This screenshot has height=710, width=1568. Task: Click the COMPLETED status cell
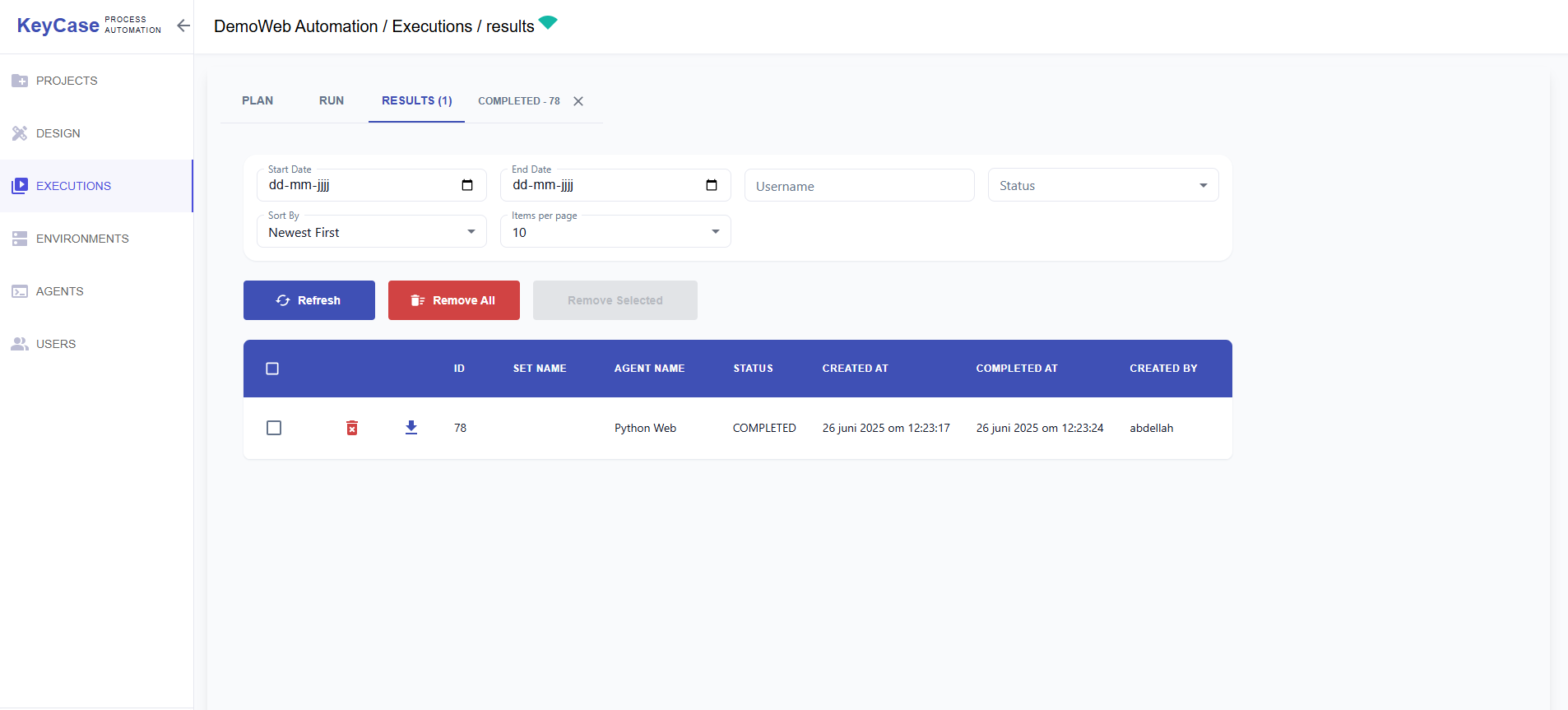pyautogui.click(x=764, y=428)
